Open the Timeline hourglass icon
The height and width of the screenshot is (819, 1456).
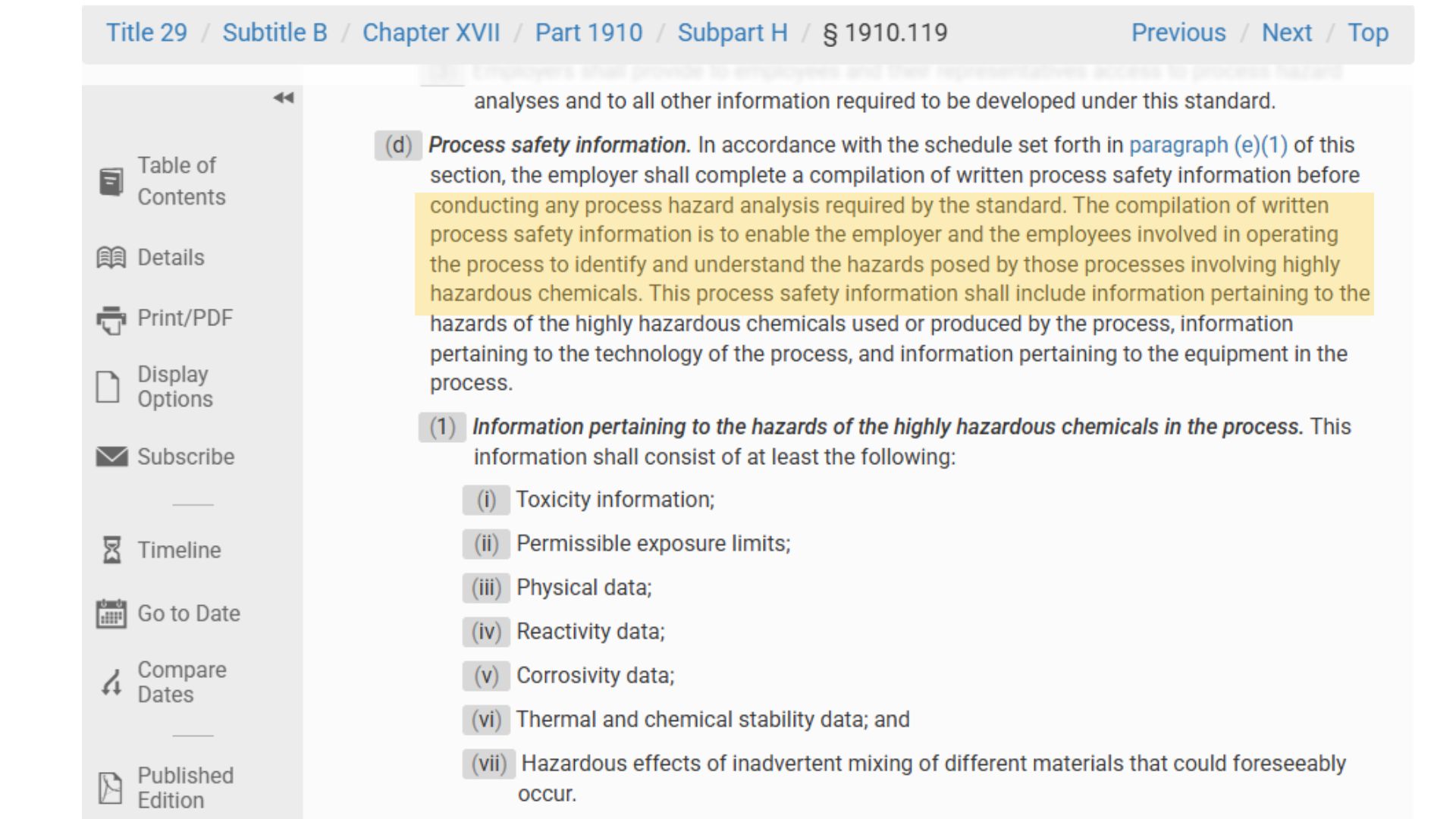(x=111, y=550)
